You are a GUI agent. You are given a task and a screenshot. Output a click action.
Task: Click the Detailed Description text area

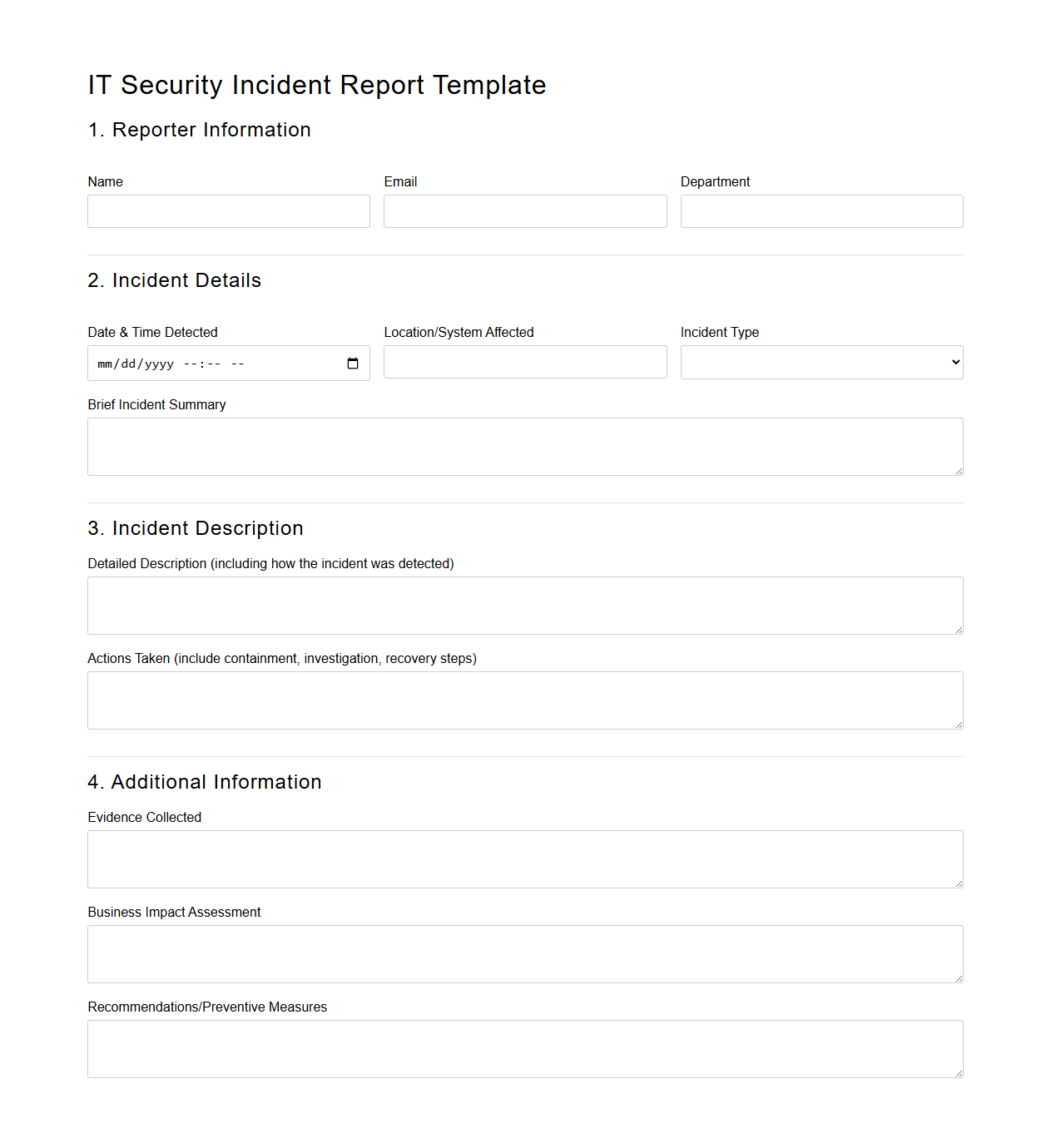click(524, 605)
